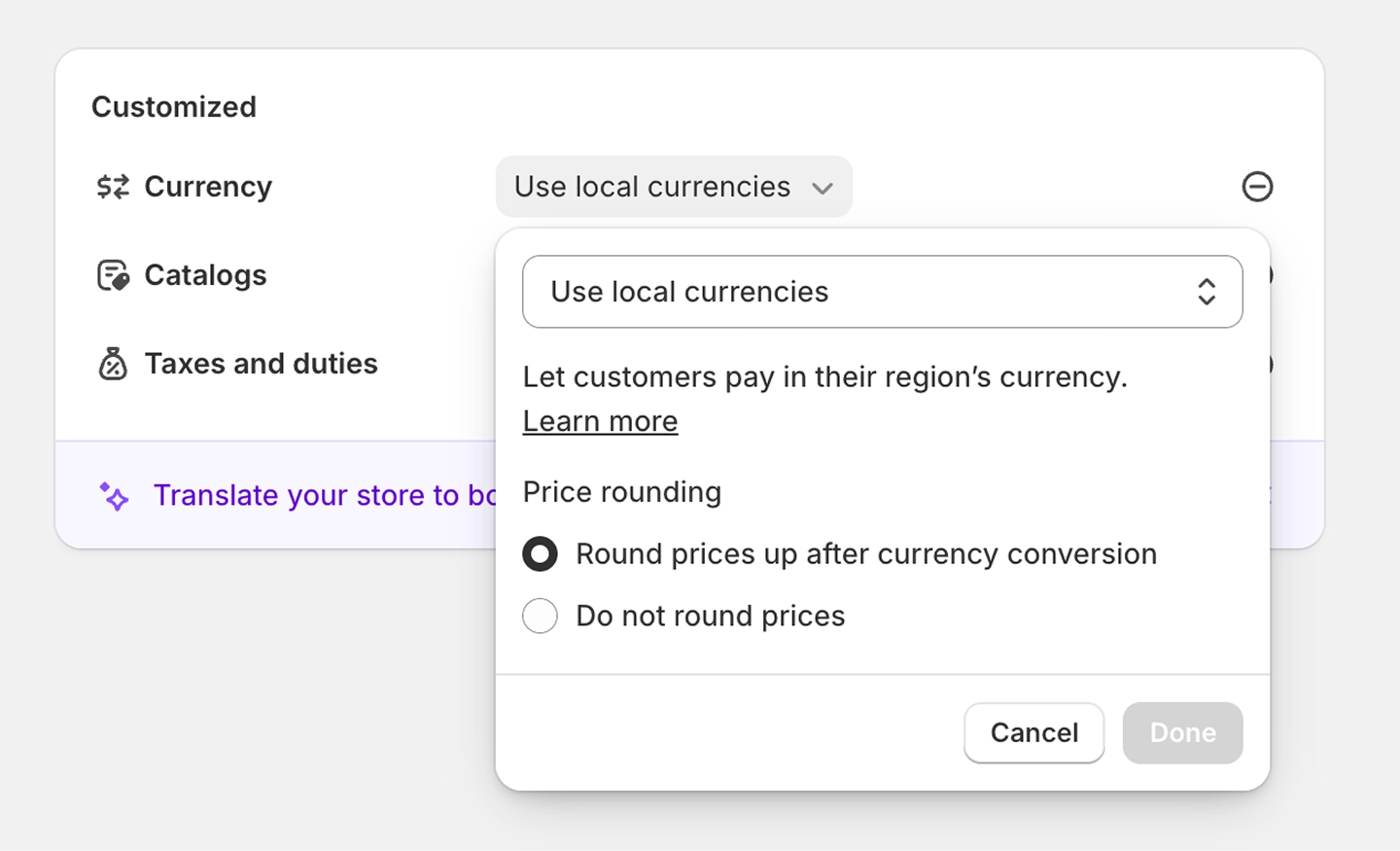This screenshot has width=1400, height=851.
Task: Select Round prices up after currency conversion radio
Action: tap(540, 554)
